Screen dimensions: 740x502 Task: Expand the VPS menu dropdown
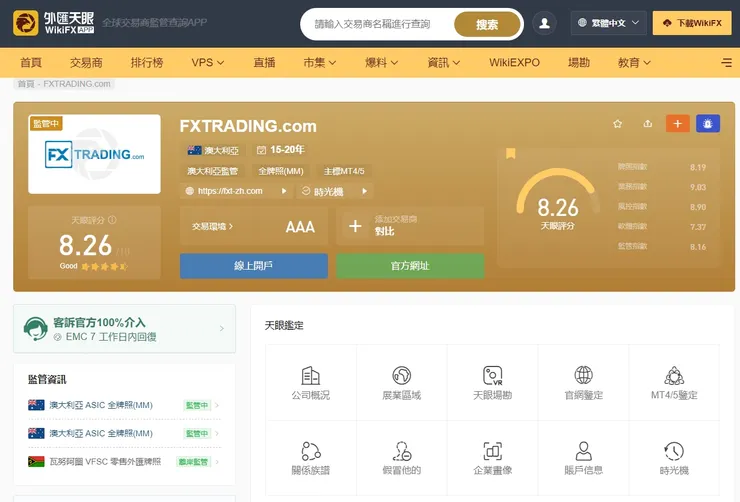pos(208,62)
